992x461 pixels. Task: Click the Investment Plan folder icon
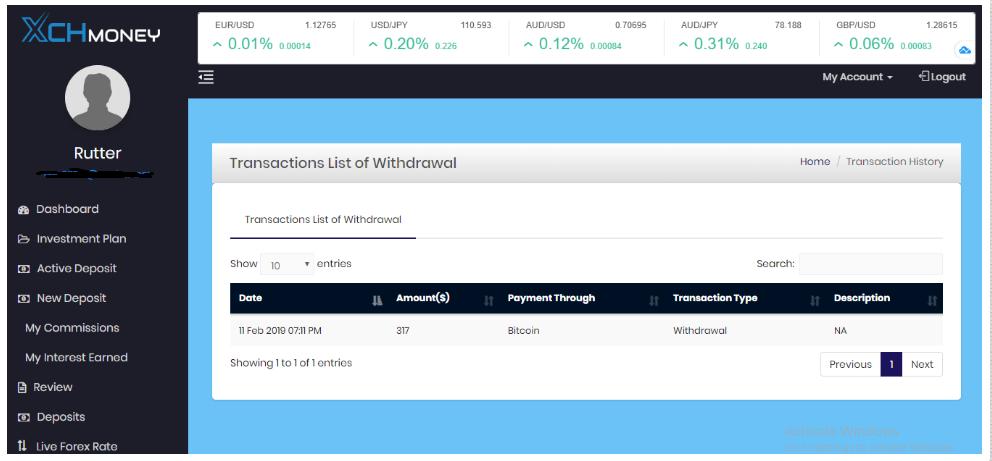(x=23, y=239)
